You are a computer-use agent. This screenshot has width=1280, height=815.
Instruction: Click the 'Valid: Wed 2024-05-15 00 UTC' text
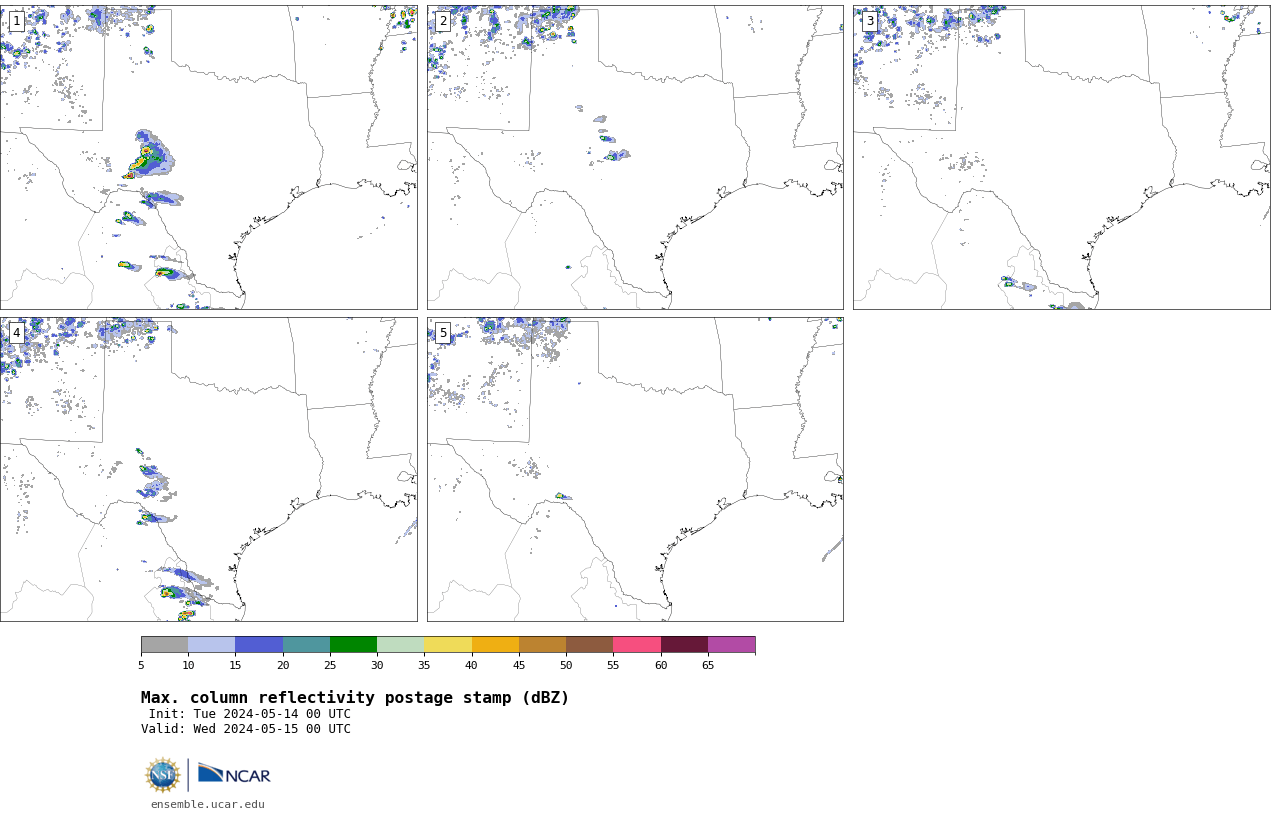pos(246,729)
